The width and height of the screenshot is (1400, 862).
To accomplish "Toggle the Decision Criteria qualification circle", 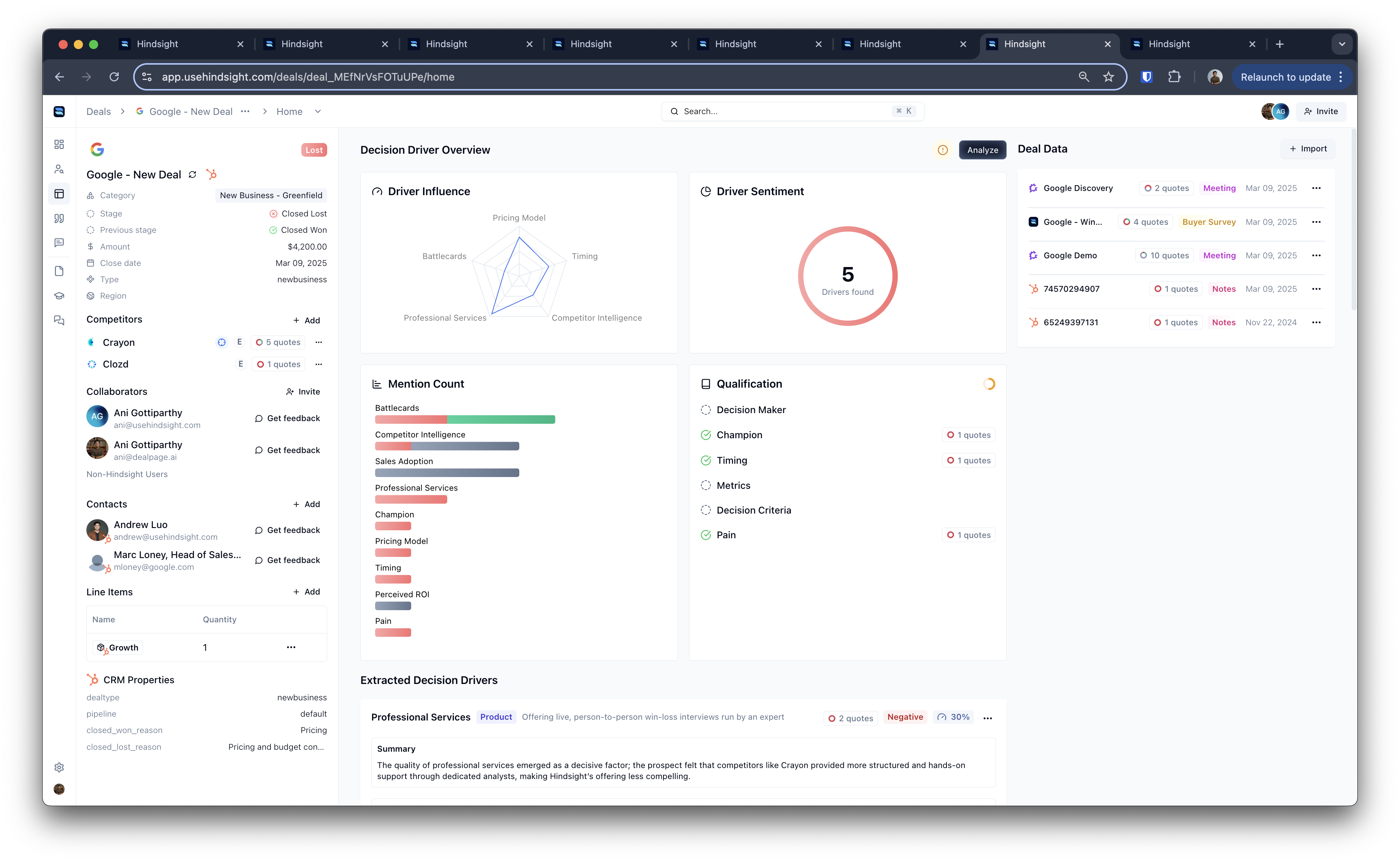I will (x=706, y=510).
